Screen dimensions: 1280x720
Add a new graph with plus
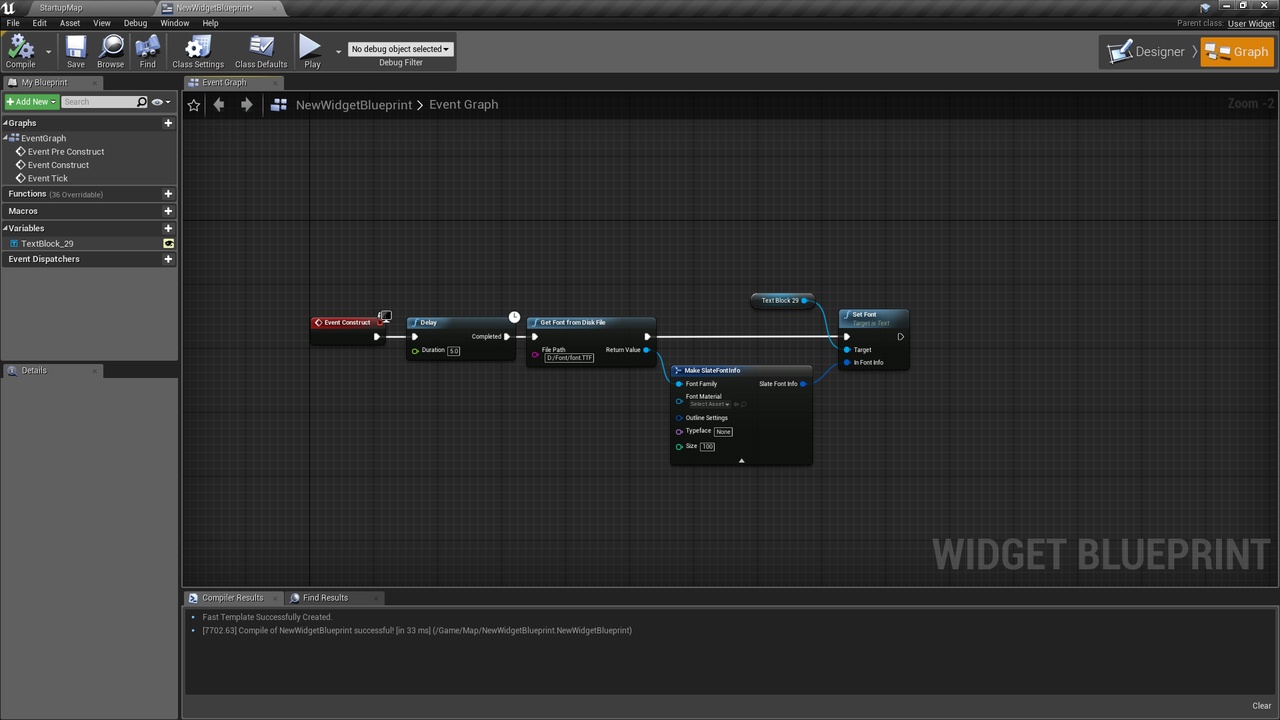pyautogui.click(x=168, y=123)
